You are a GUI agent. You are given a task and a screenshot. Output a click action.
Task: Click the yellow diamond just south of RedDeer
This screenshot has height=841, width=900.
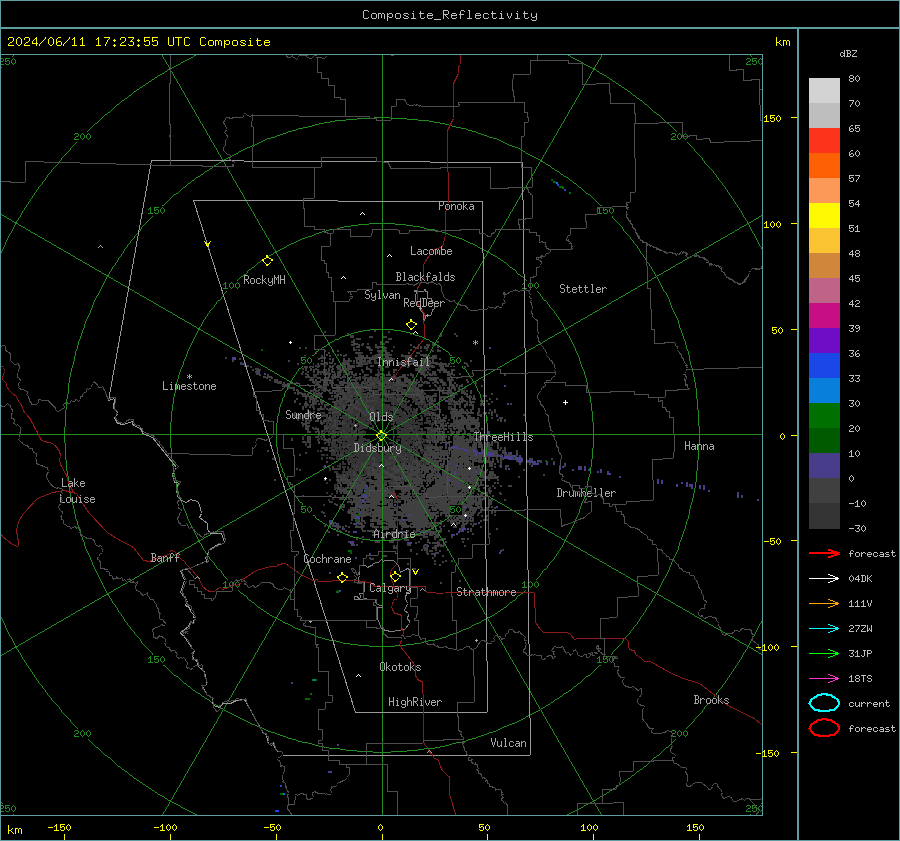pos(411,325)
